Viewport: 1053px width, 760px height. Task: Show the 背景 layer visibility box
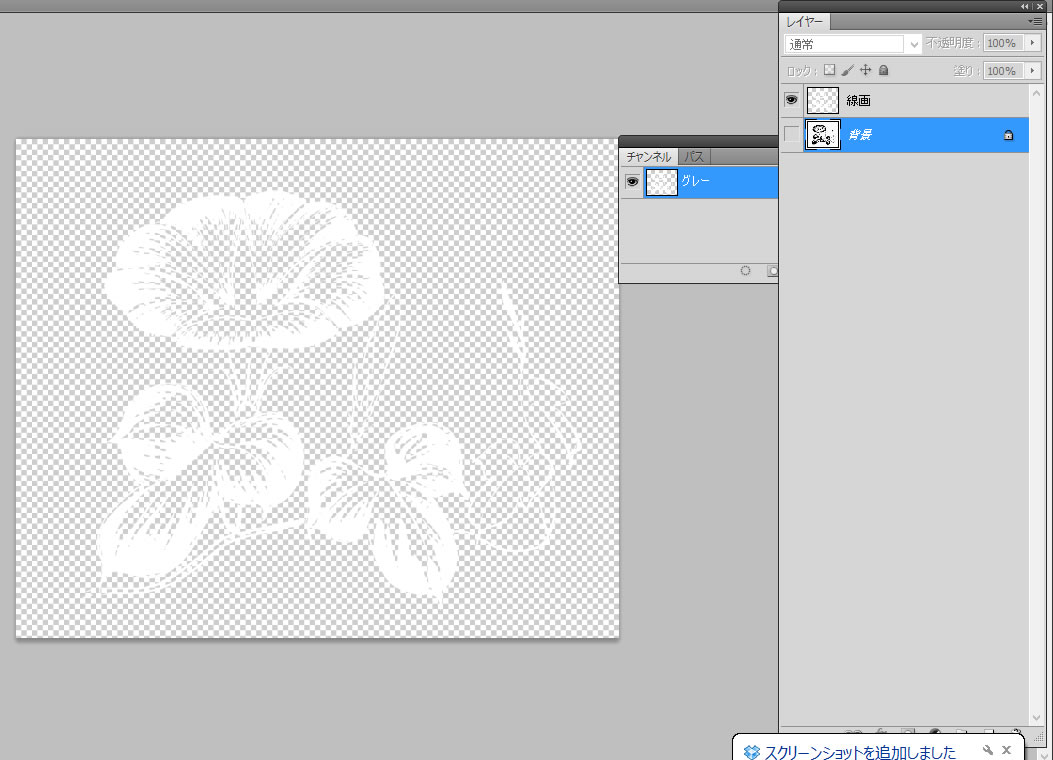pos(791,134)
